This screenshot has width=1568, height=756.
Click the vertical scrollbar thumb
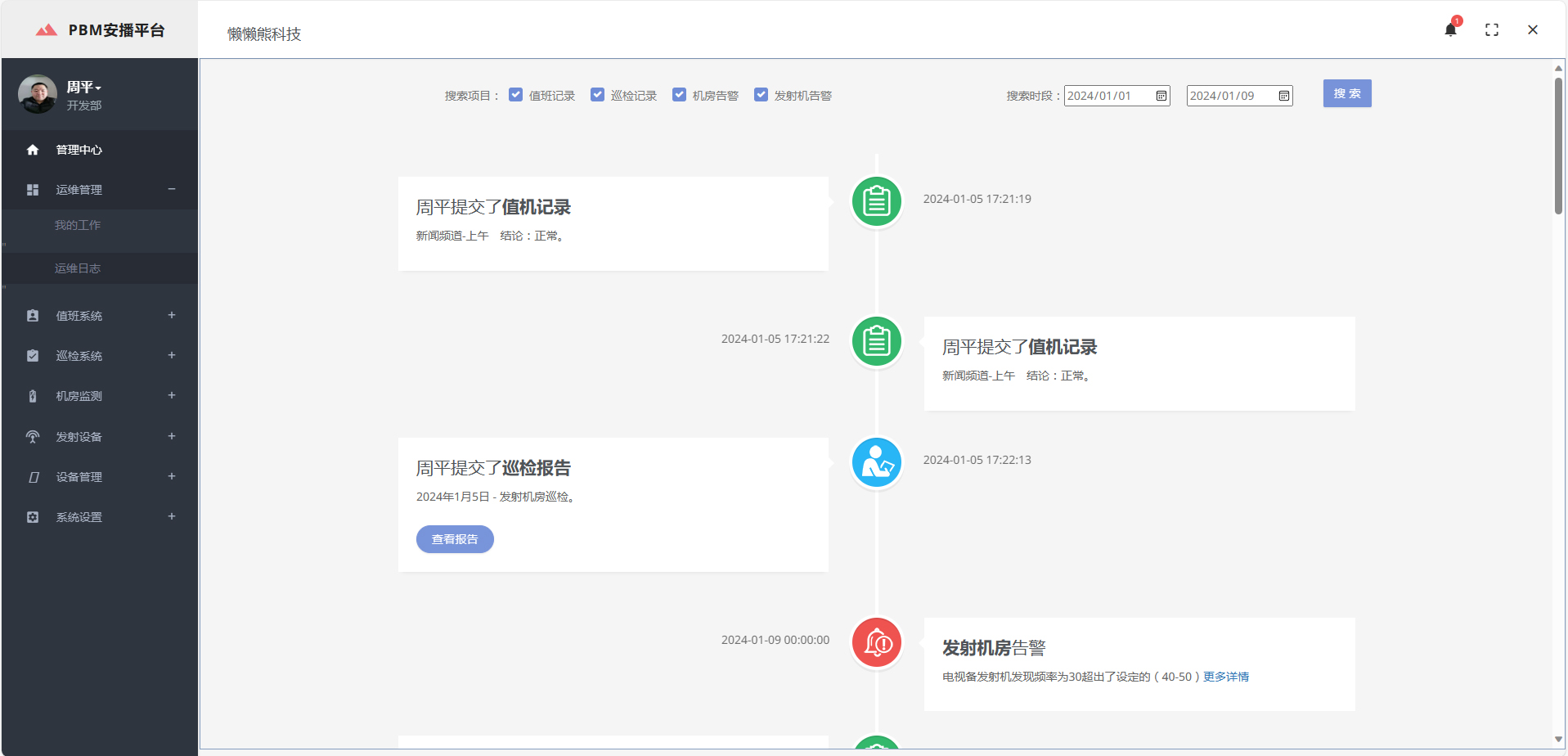pyautogui.click(x=1558, y=146)
